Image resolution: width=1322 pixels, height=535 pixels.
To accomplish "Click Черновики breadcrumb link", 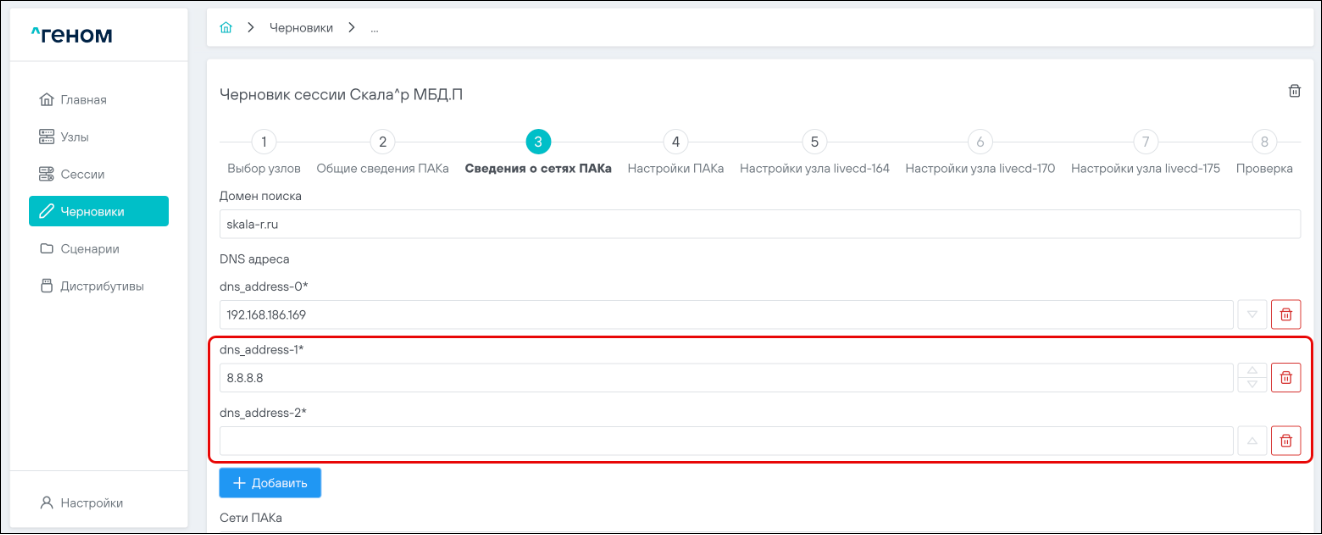I will [300, 27].
